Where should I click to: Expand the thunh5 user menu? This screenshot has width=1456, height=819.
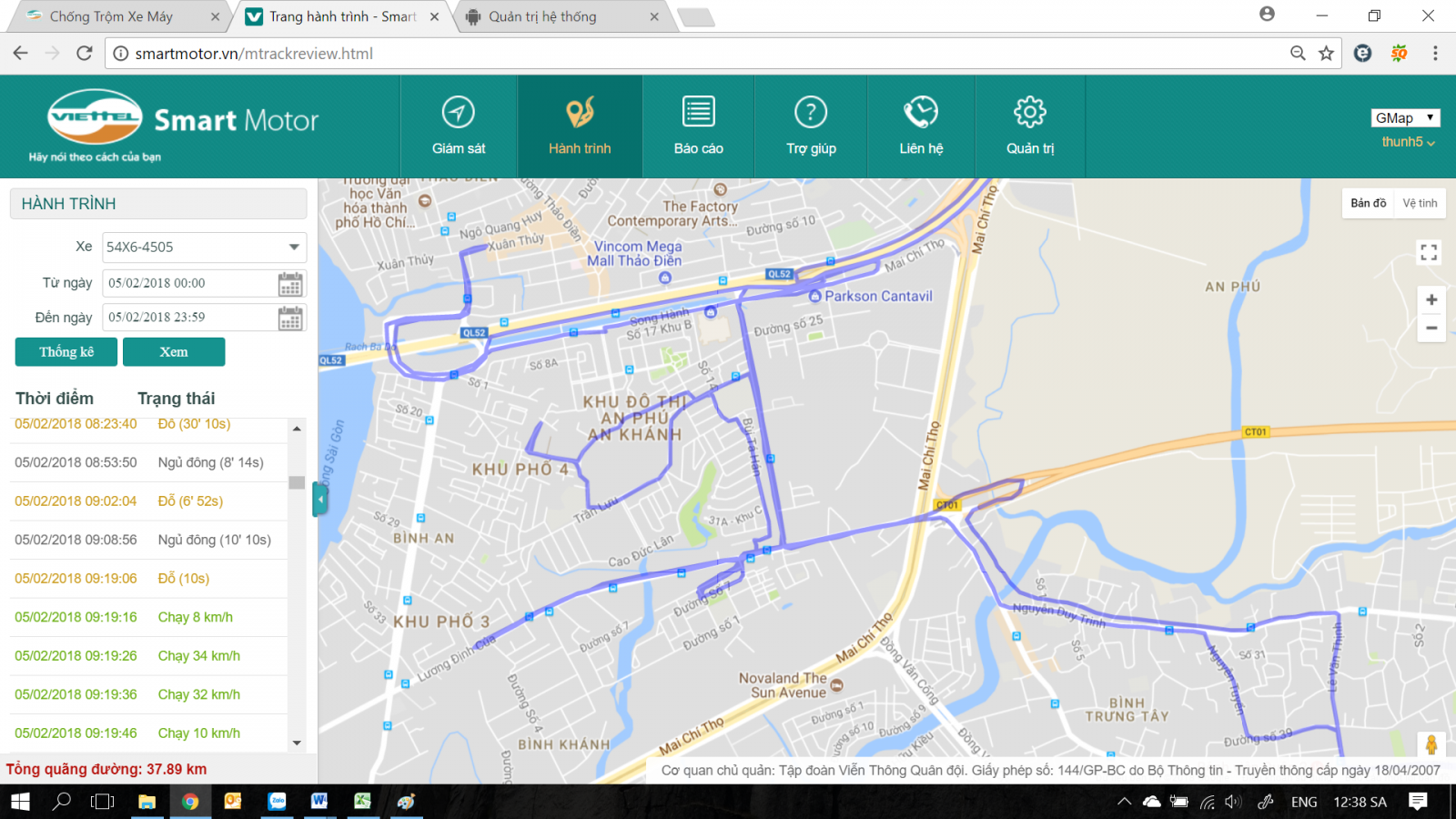1408,142
